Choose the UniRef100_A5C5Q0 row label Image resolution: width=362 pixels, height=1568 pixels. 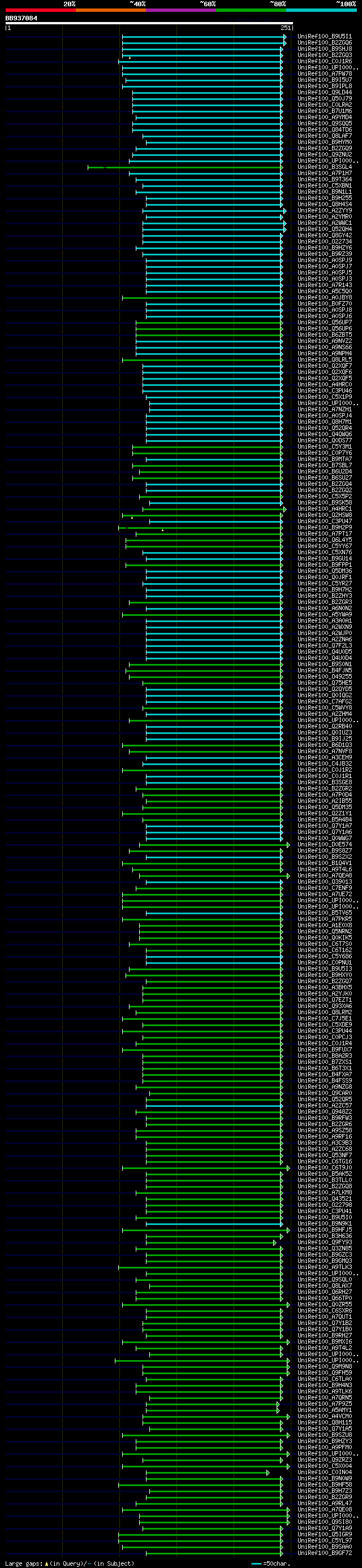[x=324, y=291]
